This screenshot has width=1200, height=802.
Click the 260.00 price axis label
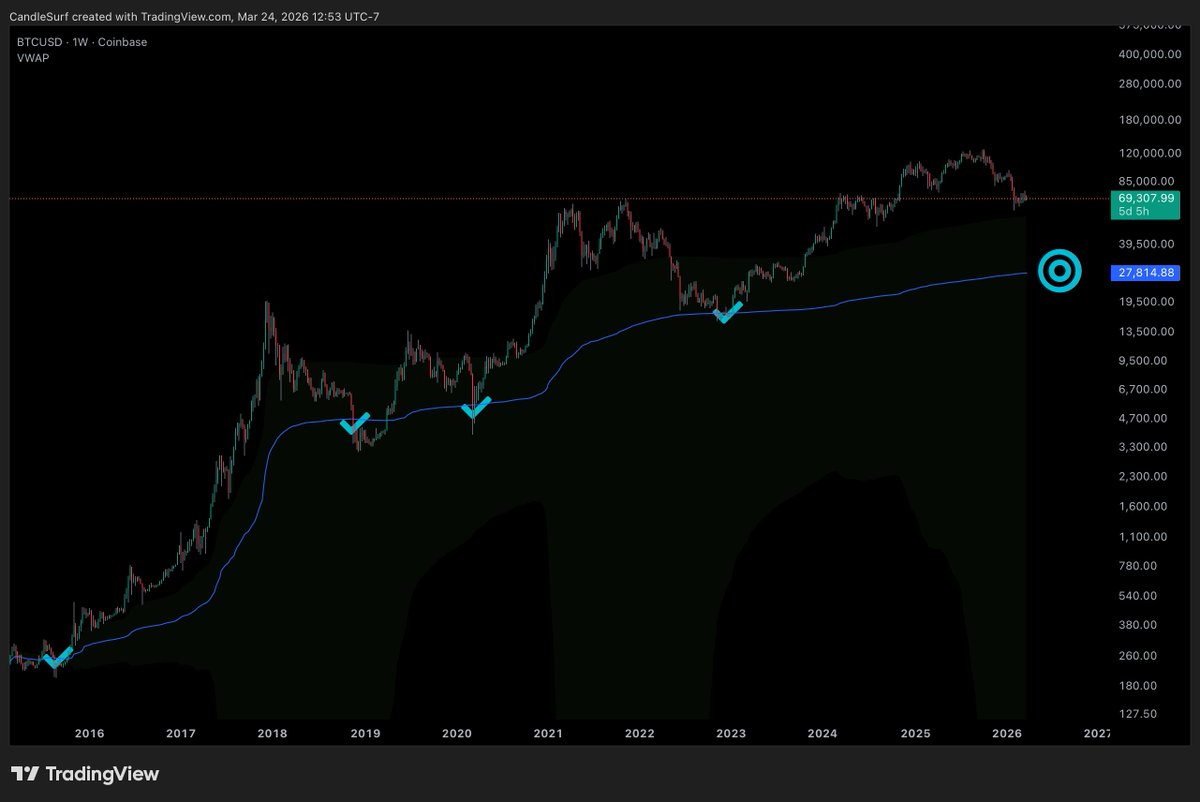click(1136, 656)
